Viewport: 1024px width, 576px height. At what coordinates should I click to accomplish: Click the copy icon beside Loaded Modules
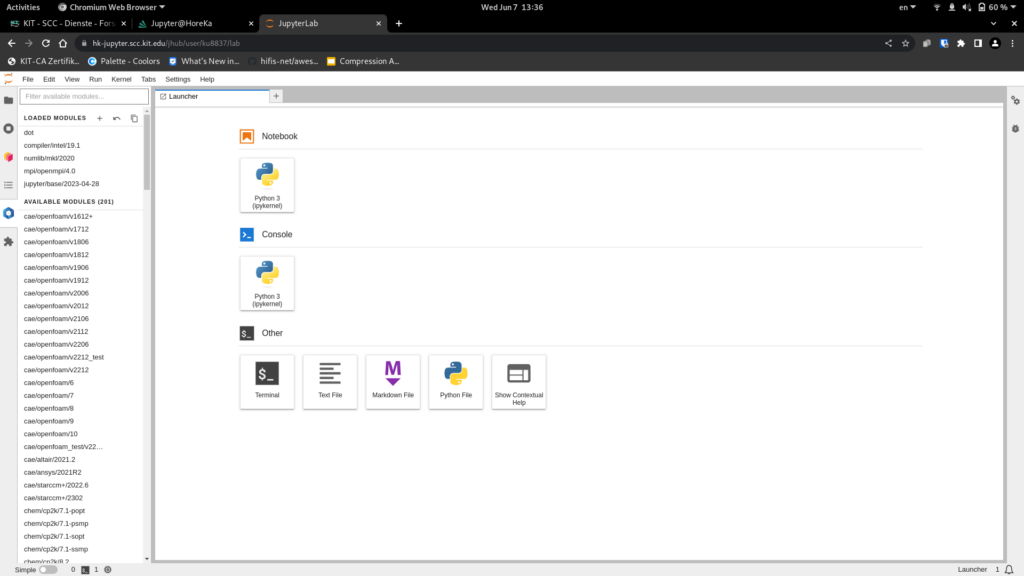point(135,118)
